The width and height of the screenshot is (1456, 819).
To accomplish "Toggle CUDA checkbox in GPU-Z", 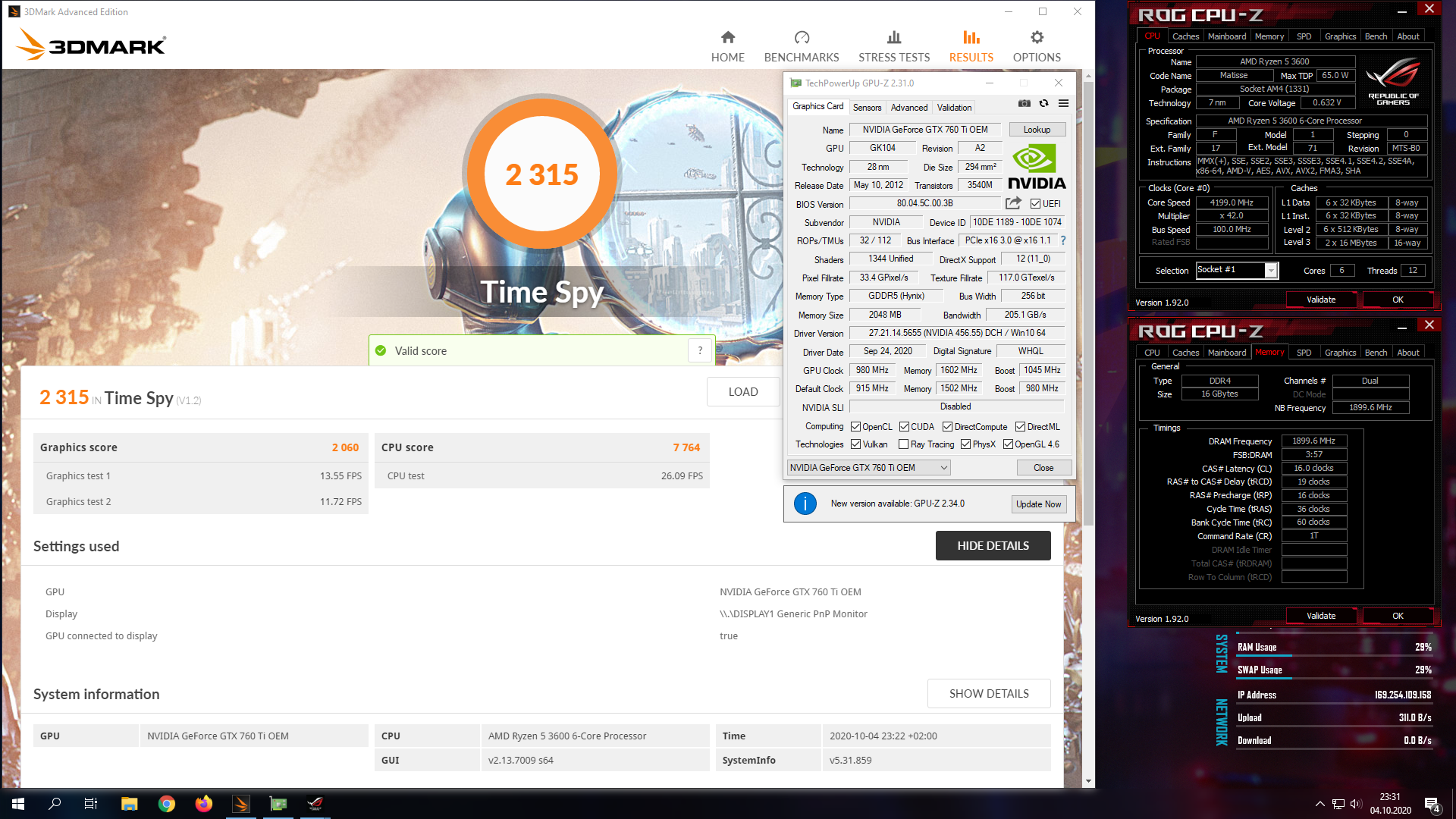I will pos(904,426).
